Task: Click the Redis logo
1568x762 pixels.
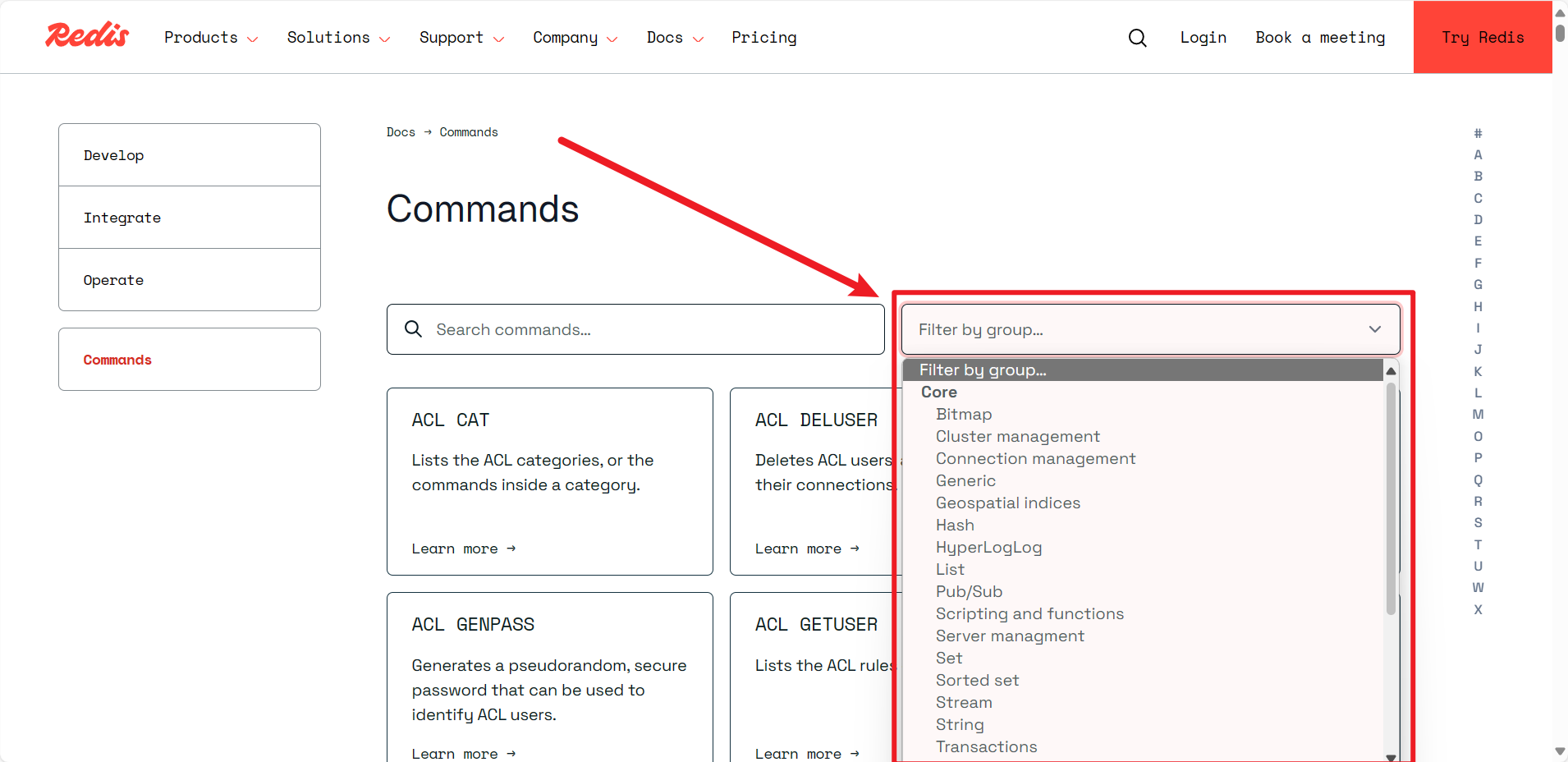Action: pos(87,35)
